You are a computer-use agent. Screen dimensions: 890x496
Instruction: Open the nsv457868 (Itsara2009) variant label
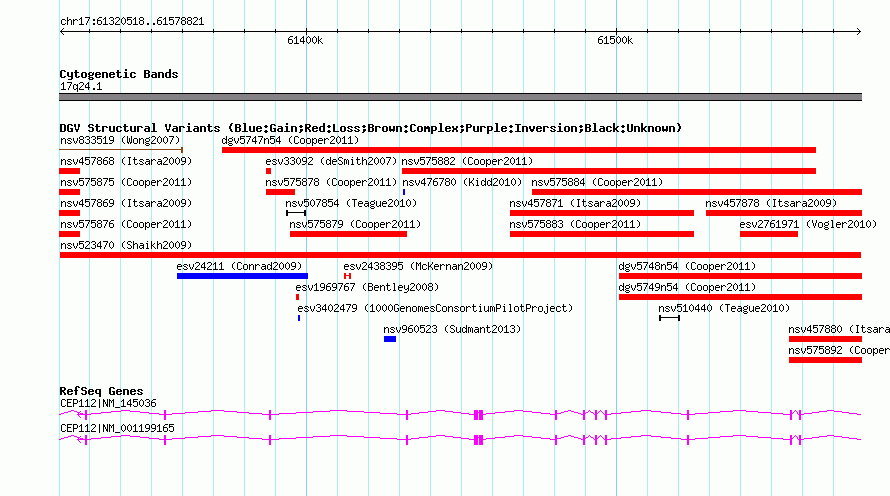click(126, 161)
